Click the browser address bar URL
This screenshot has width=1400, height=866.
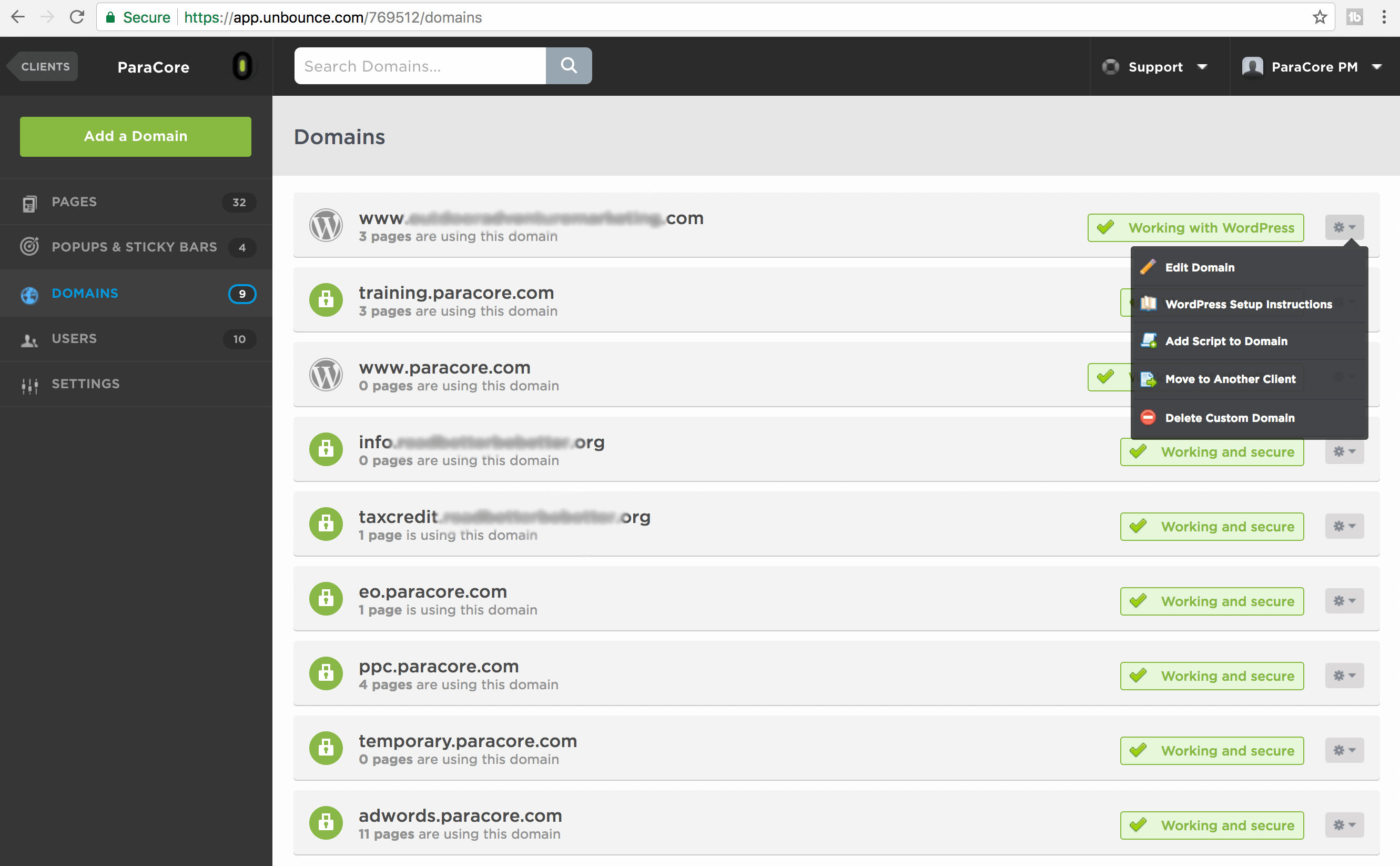click(333, 17)
